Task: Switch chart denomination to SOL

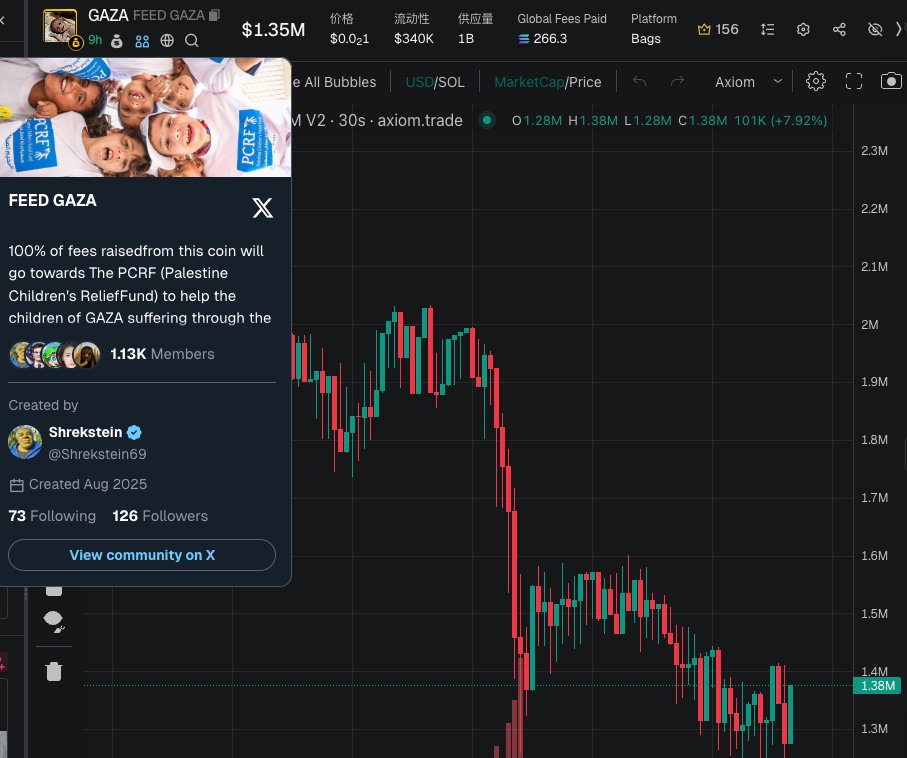Action: point(451,82)
